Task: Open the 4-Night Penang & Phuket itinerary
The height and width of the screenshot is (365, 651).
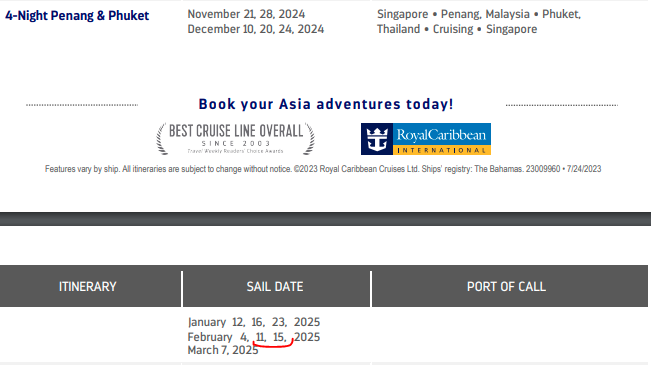Action: click(x=77, y=16)
